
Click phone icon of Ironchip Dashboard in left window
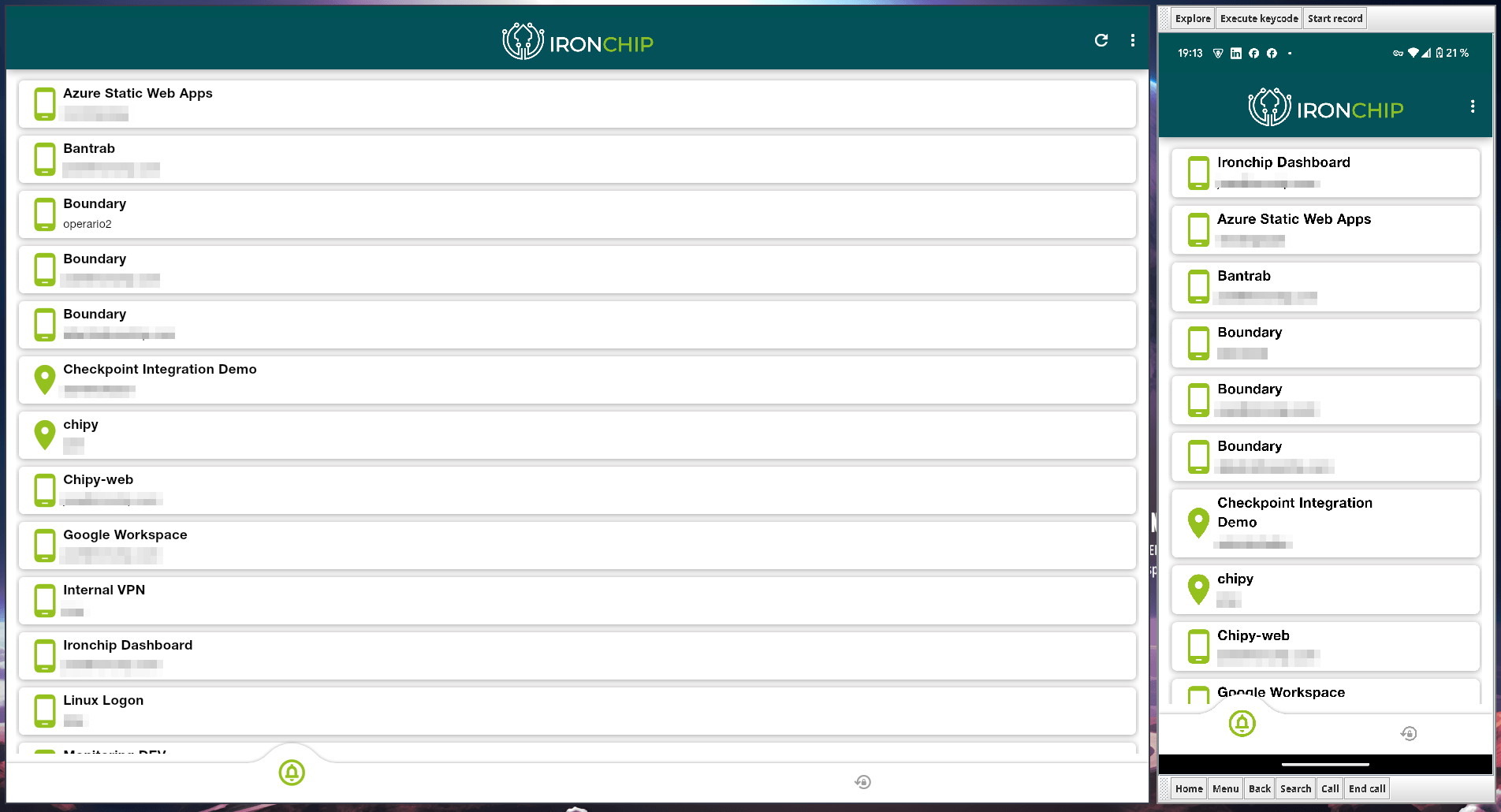point(45,656)
